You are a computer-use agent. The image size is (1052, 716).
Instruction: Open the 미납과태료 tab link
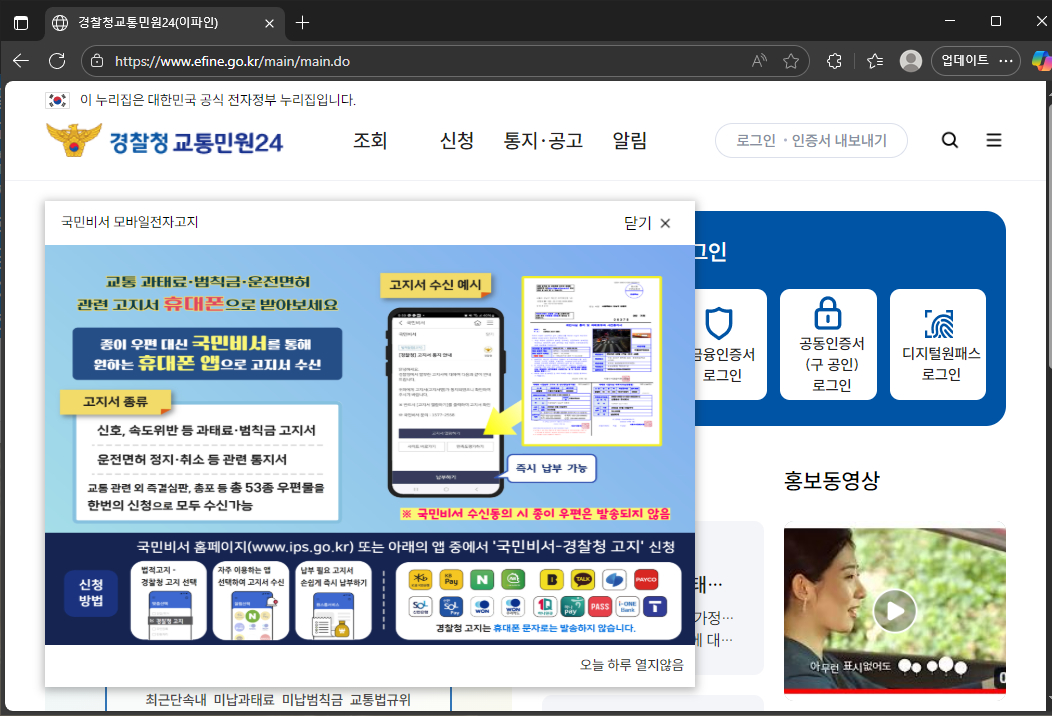point(244,700)
